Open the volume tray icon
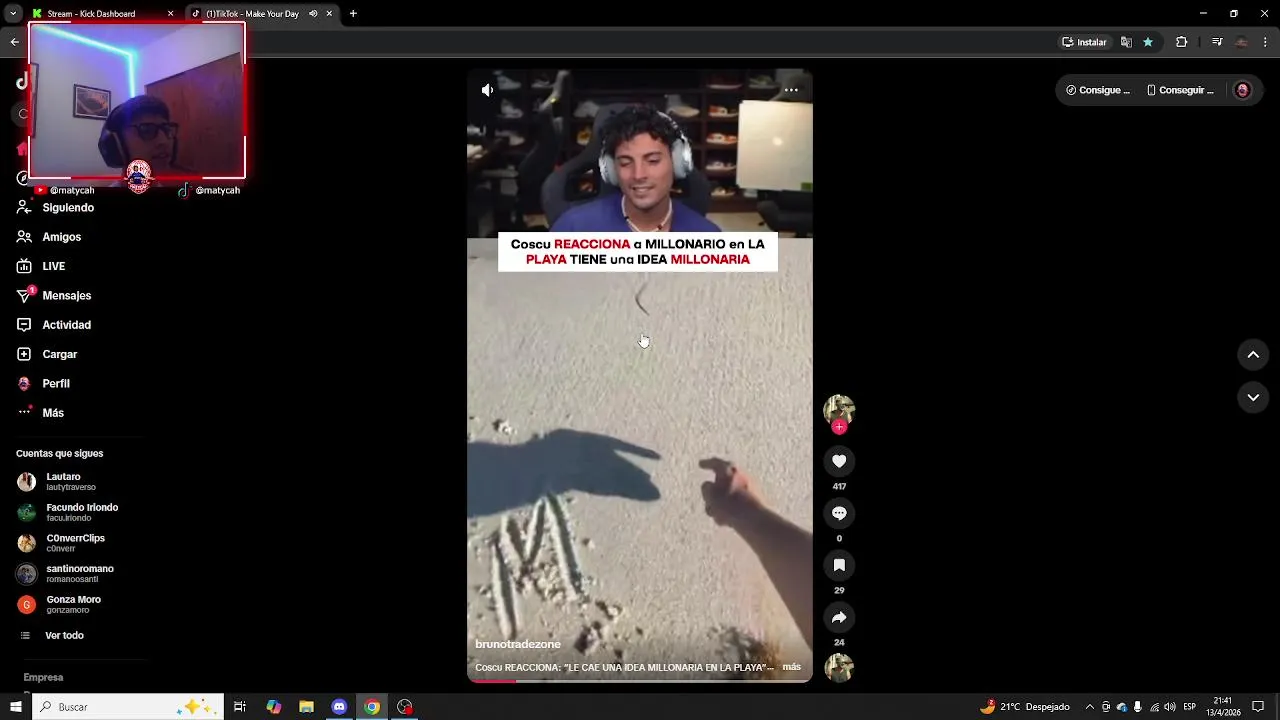The image size is (1280, 720). pyautogui.click(x=1170, y=707)
